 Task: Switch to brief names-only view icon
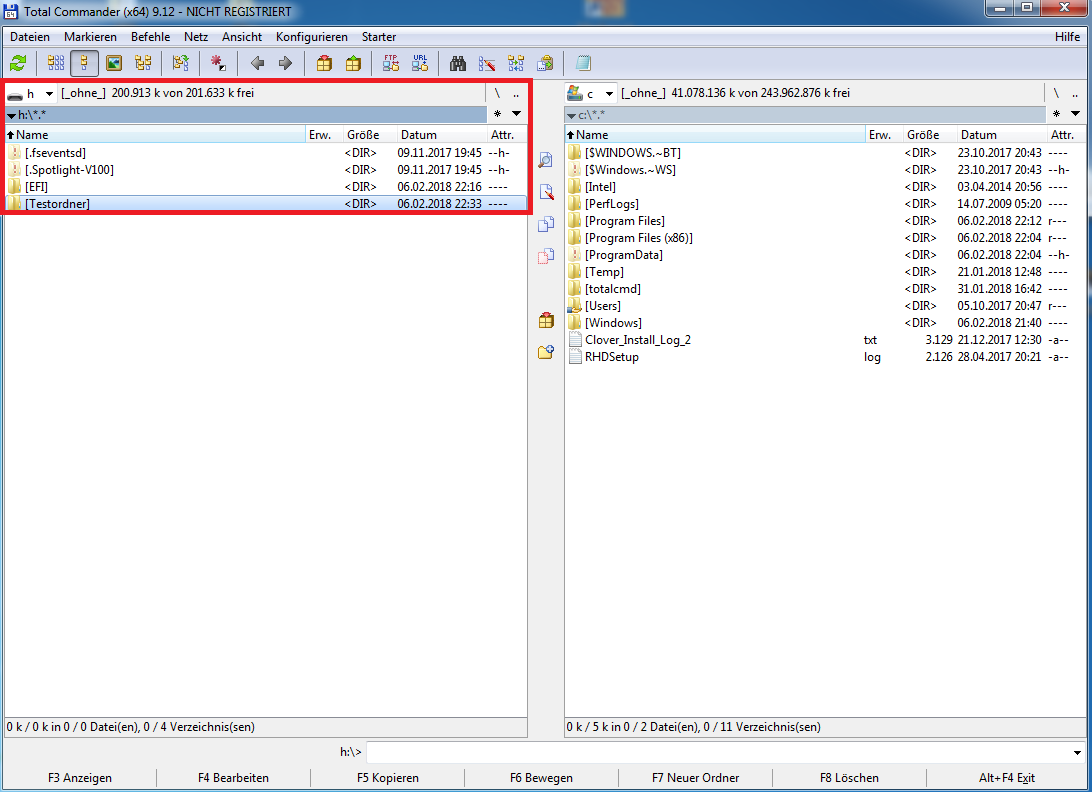(56, 63)
